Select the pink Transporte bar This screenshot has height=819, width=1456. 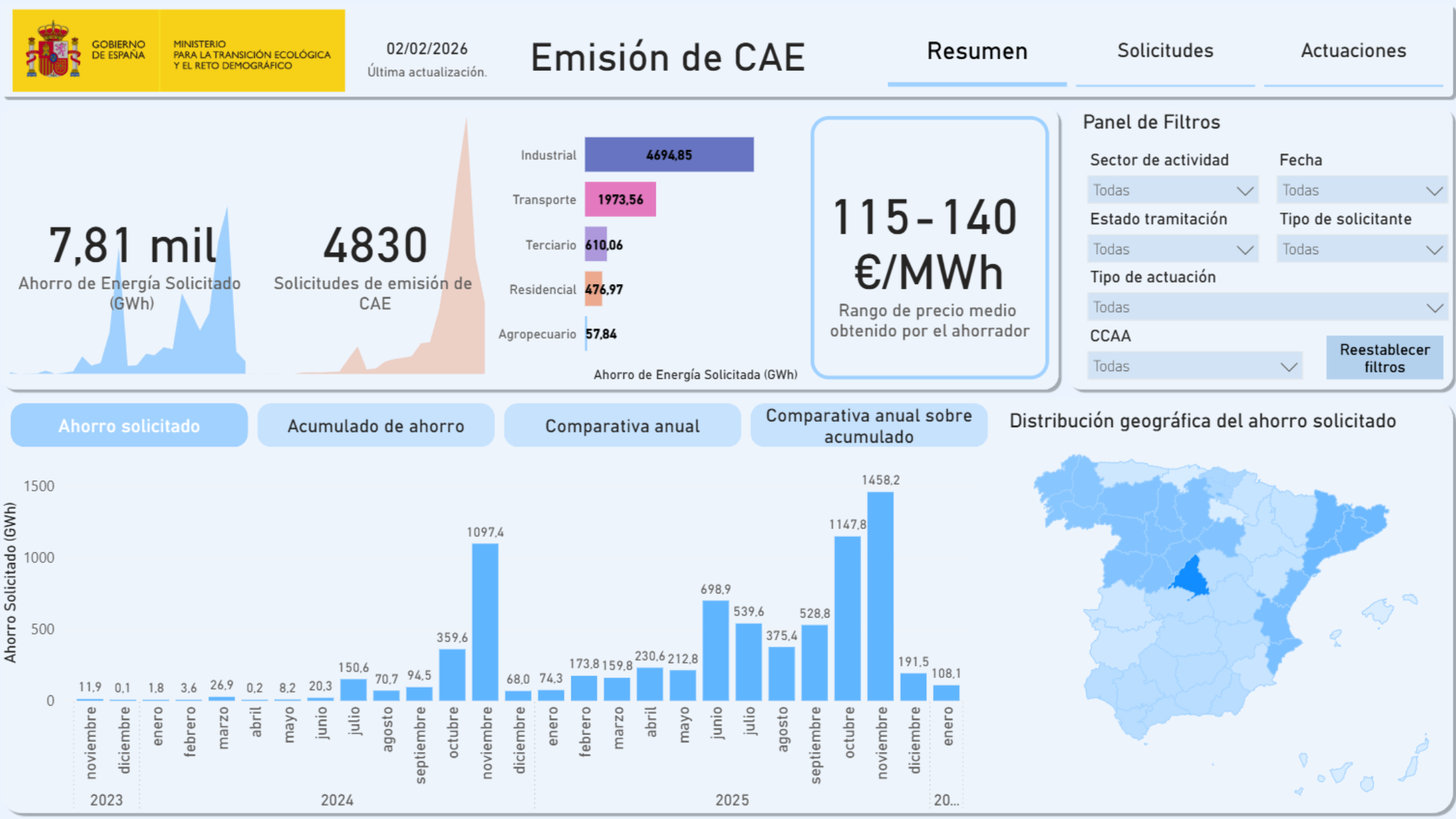(619, 200)
